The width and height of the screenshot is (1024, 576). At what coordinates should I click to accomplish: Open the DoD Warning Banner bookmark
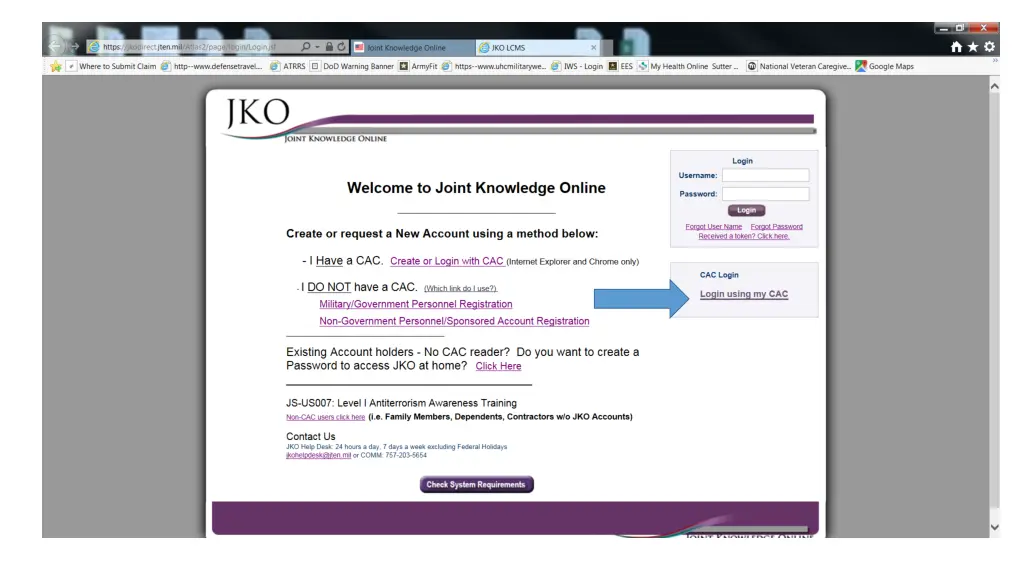352,66
